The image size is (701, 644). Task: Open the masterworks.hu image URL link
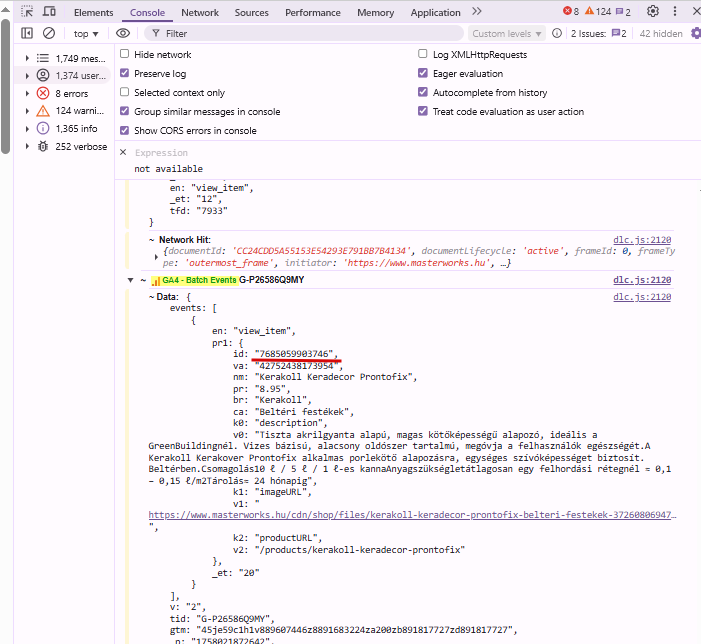click(x=412, y=515)
